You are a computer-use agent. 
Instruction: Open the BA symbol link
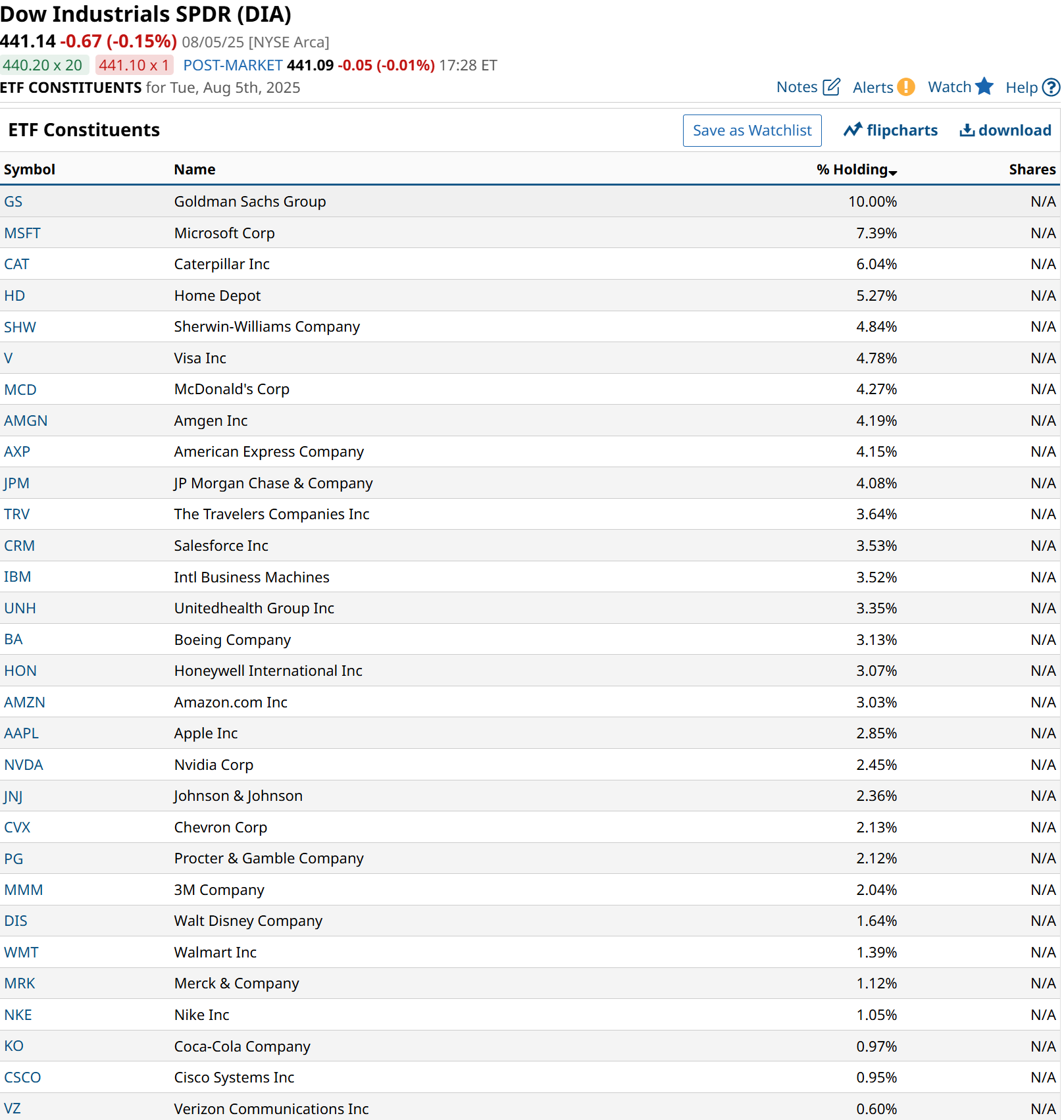tap(13, 640)
